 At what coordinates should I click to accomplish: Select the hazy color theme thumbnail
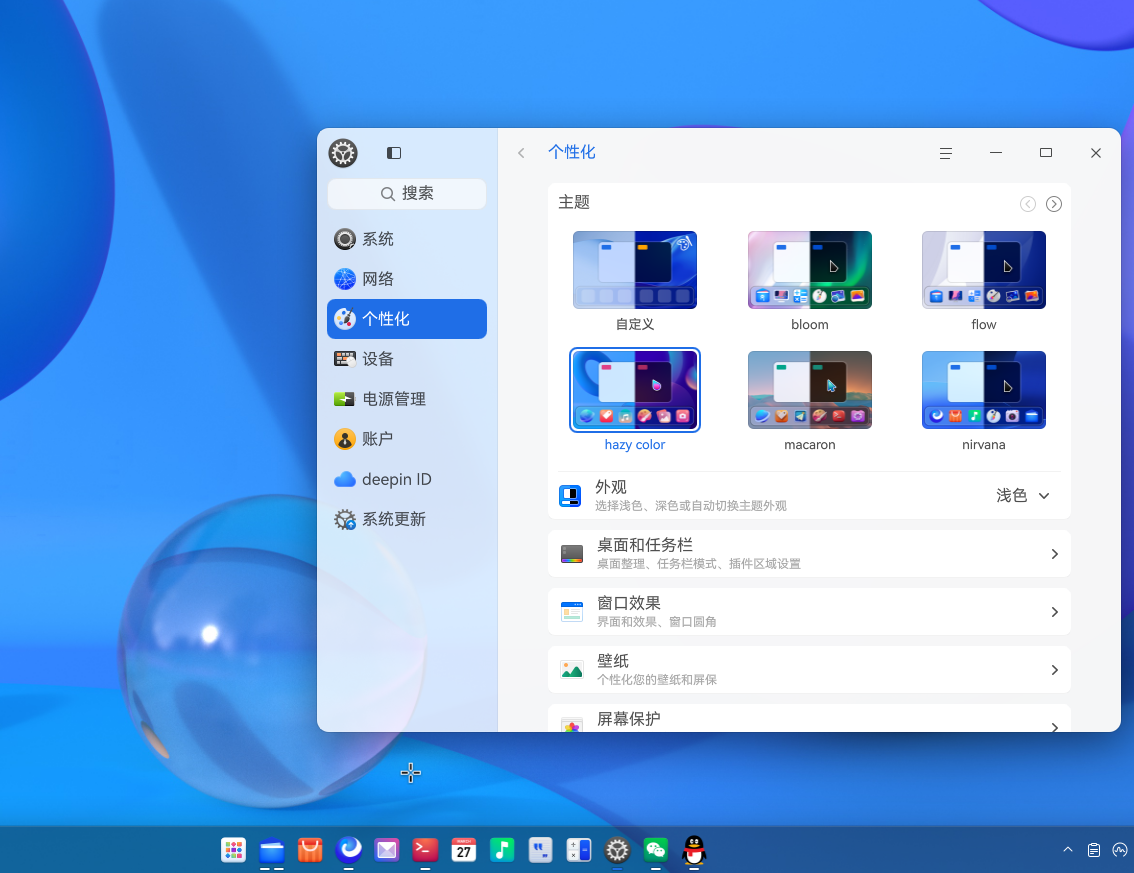tap(634, 390)
